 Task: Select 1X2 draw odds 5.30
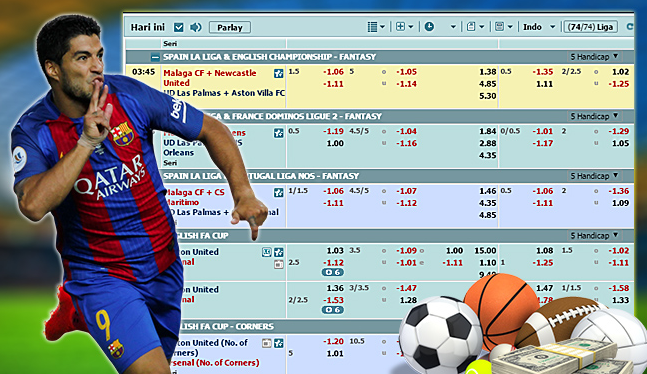click(x=487, y=96)
